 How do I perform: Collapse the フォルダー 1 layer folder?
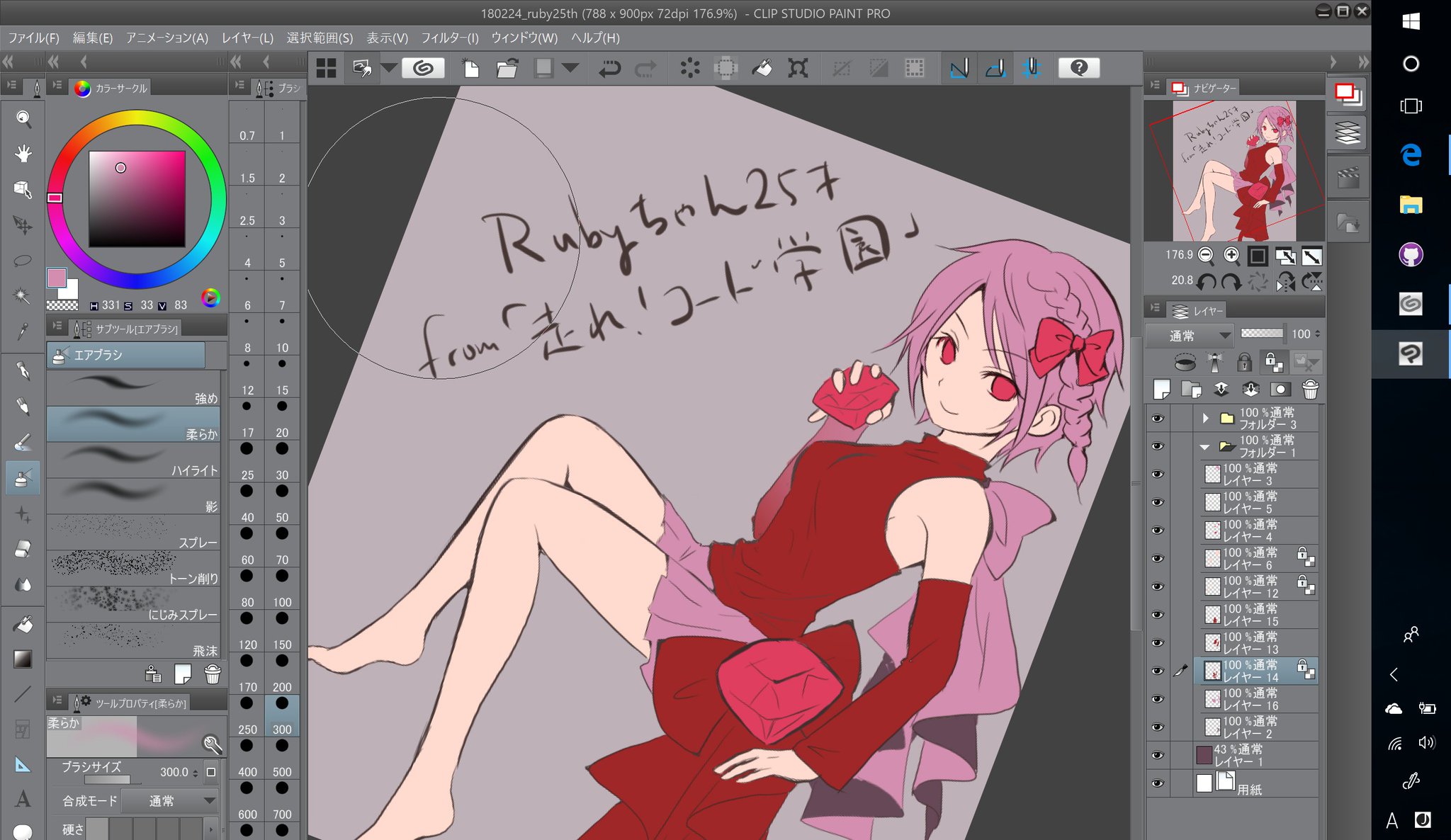[x=1204, y=447]
